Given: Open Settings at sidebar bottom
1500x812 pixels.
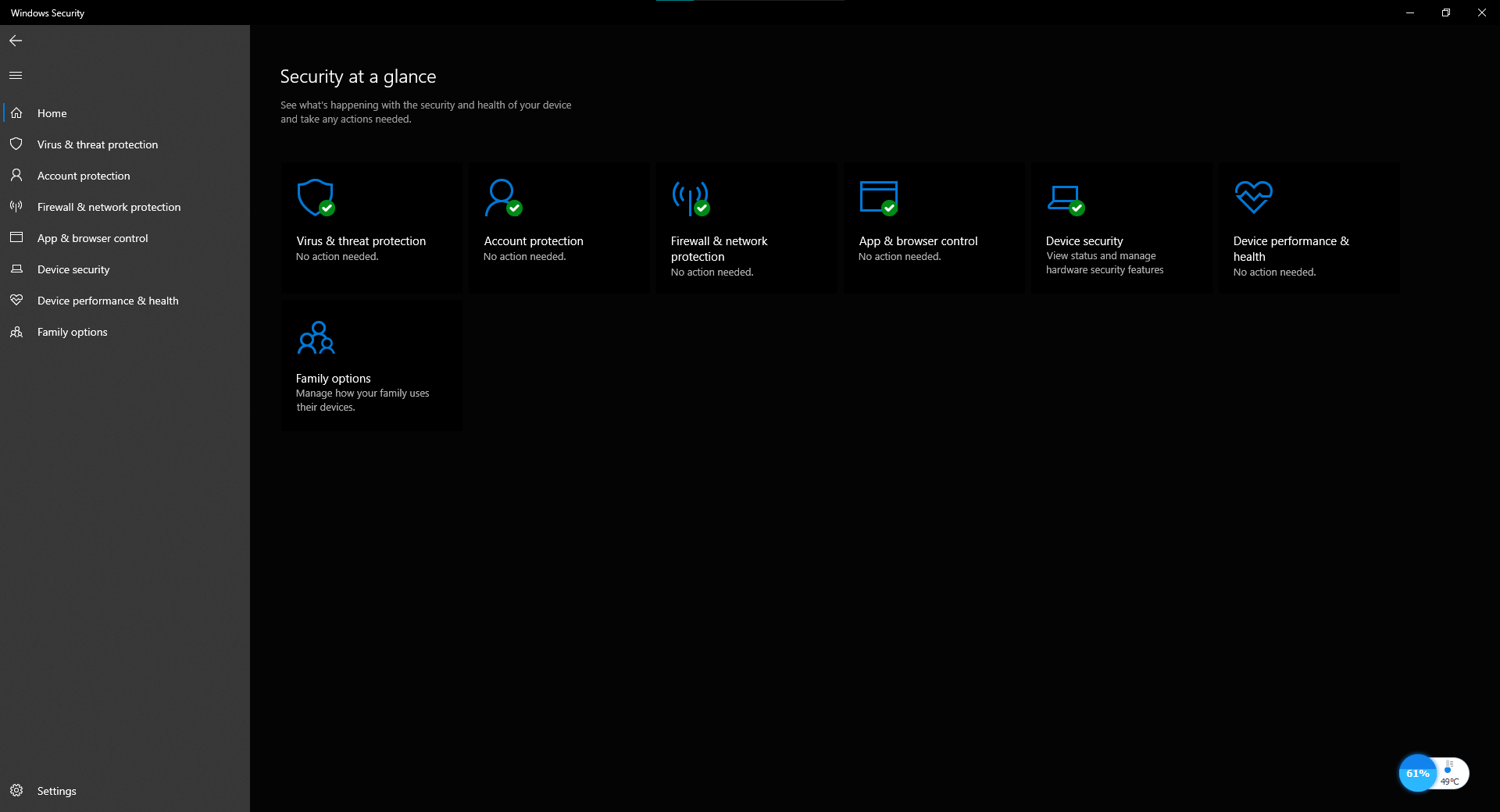Looking at the screenshot, I should pyautogui.click(x=125, y=791).
